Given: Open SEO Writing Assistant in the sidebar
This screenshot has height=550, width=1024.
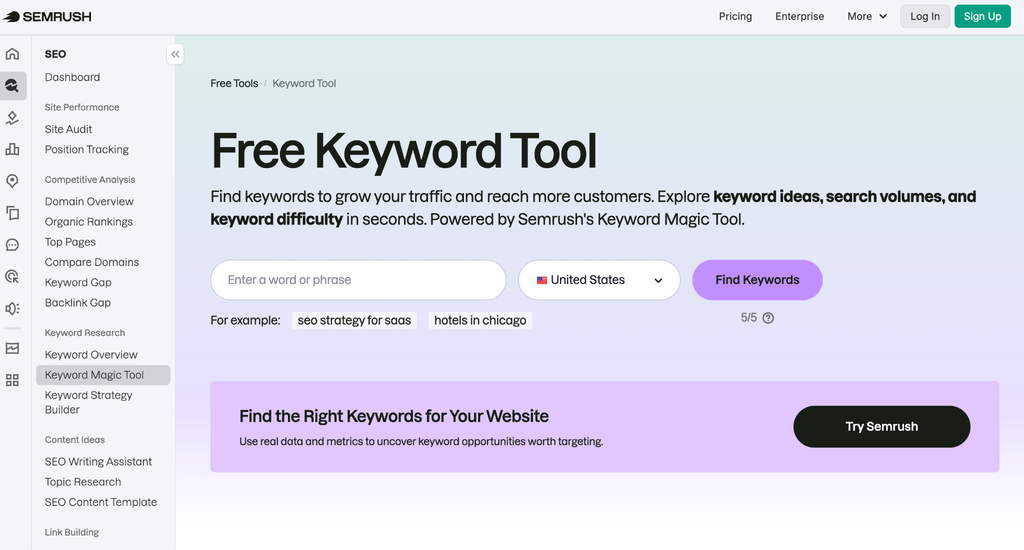Looking at the screenshot, I should (99, 462).
